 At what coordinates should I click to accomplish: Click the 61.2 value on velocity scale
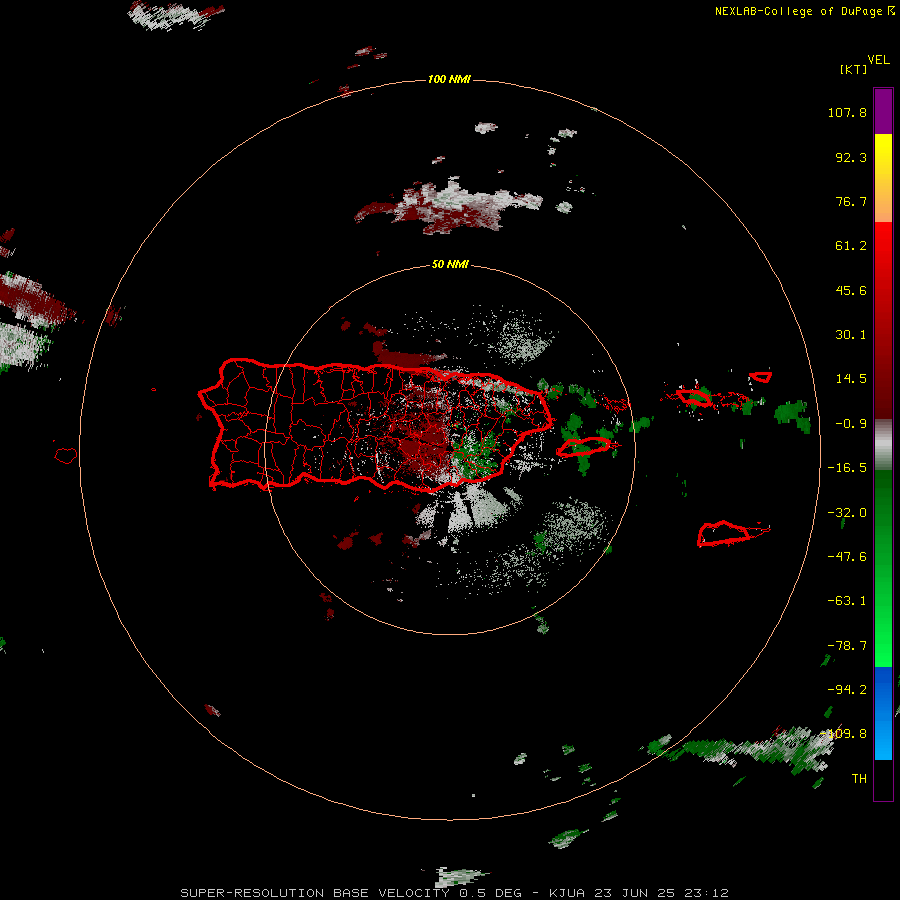(851, 246)
